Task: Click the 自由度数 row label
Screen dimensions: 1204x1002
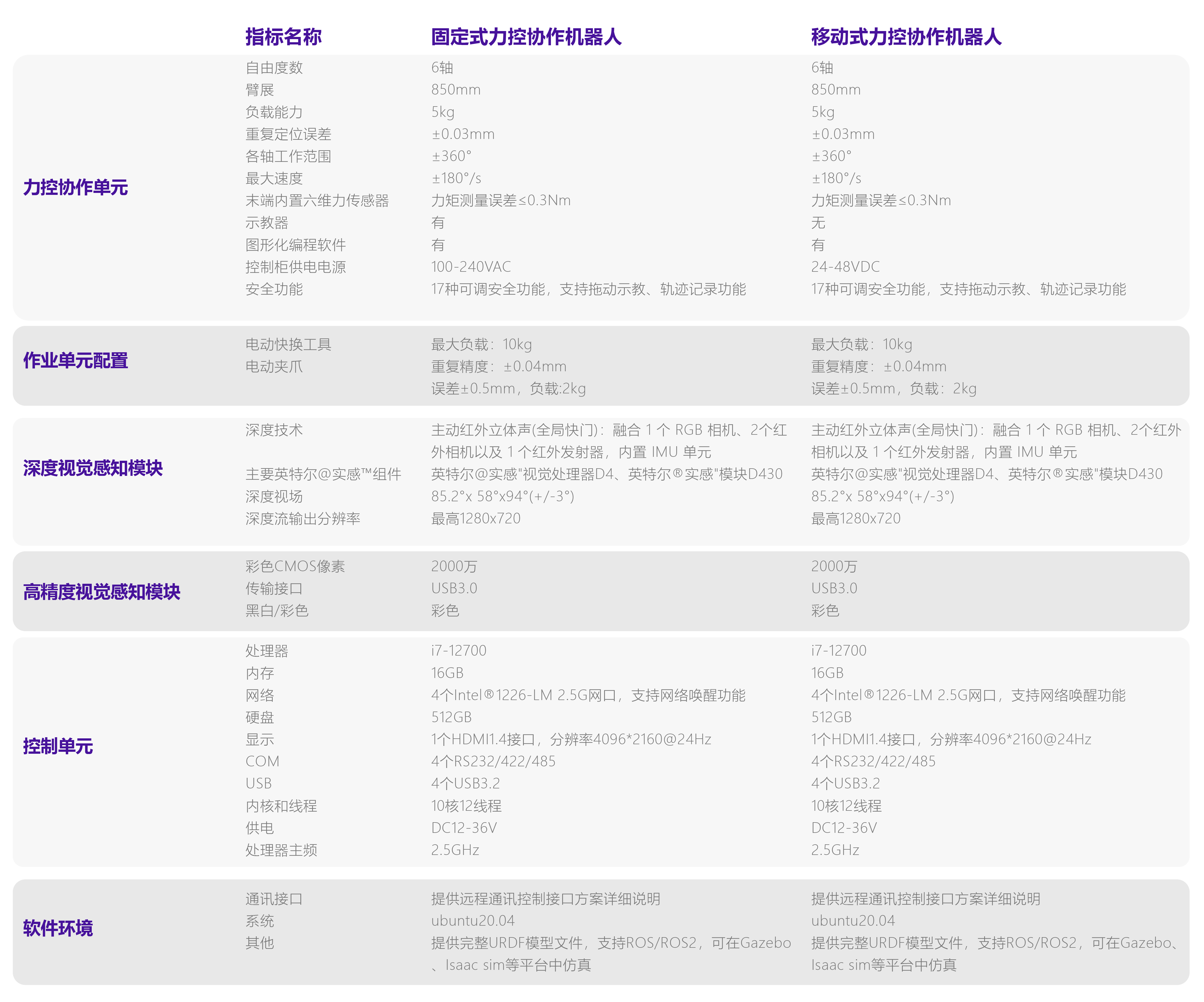Action: 274,68
